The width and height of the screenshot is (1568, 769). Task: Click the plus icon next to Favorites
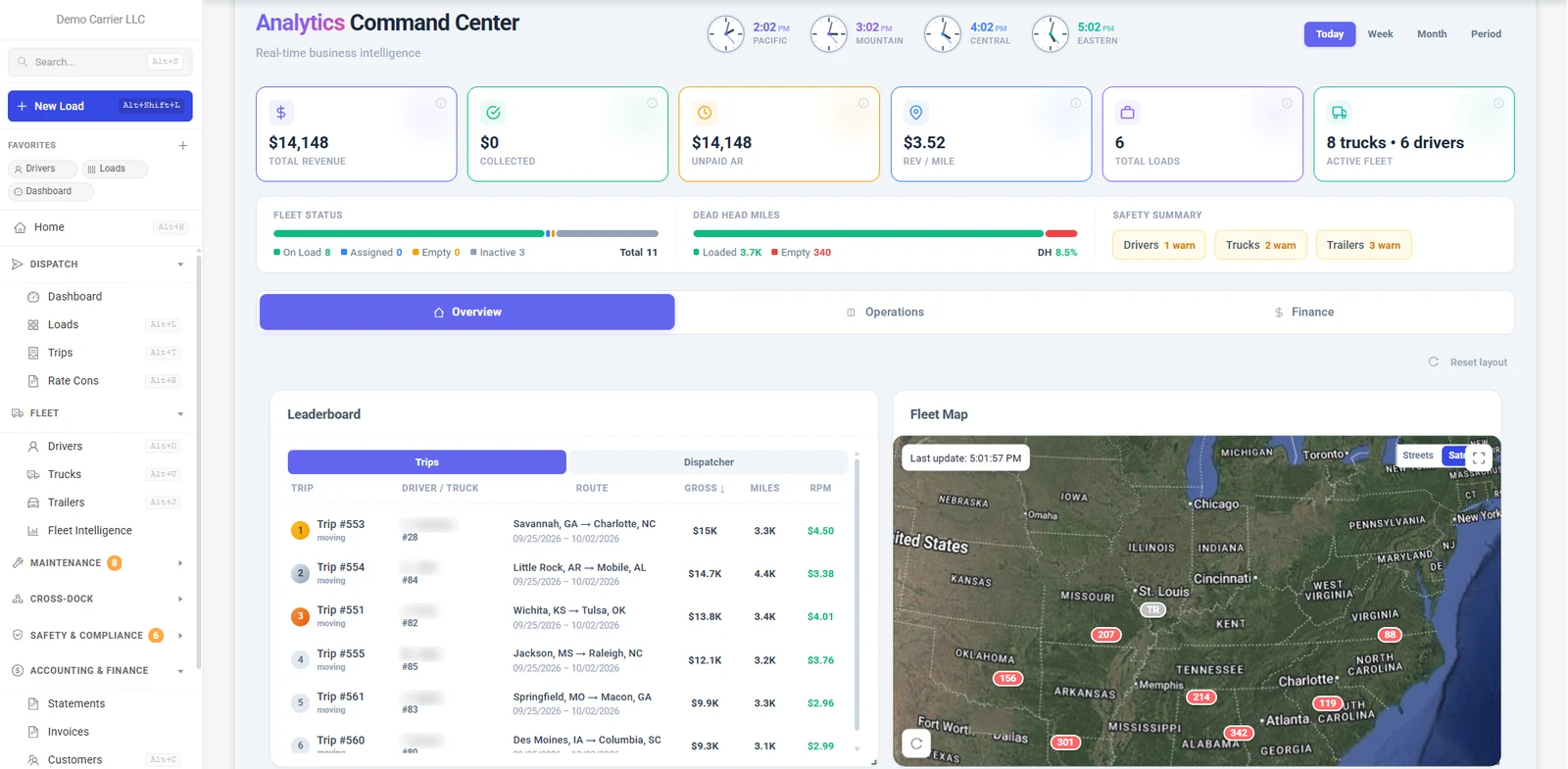(x=182, y=146)
